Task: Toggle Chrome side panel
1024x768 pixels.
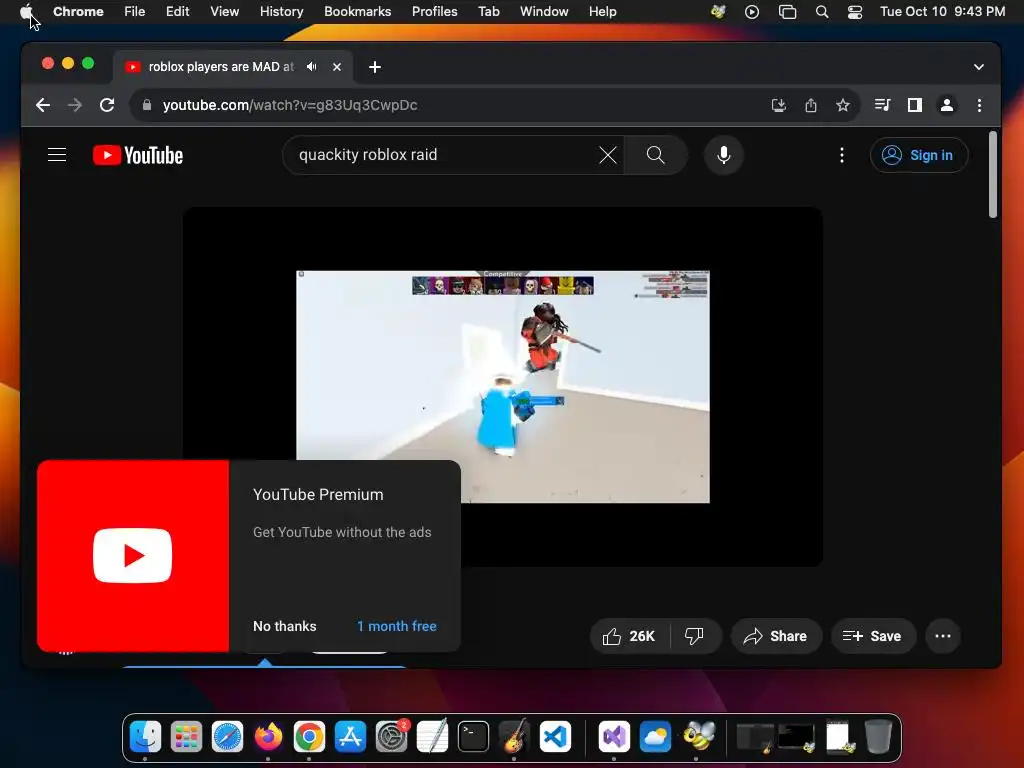Action: click(915, 105)
